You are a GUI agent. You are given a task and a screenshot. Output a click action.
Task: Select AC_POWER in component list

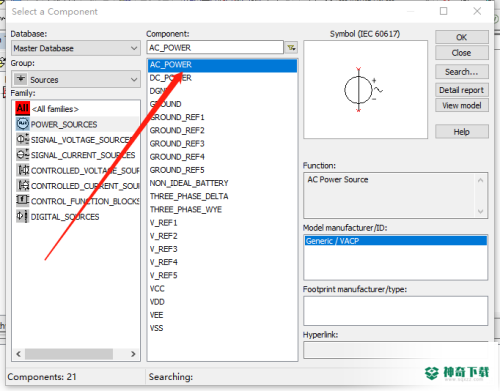tap(222, 65)
